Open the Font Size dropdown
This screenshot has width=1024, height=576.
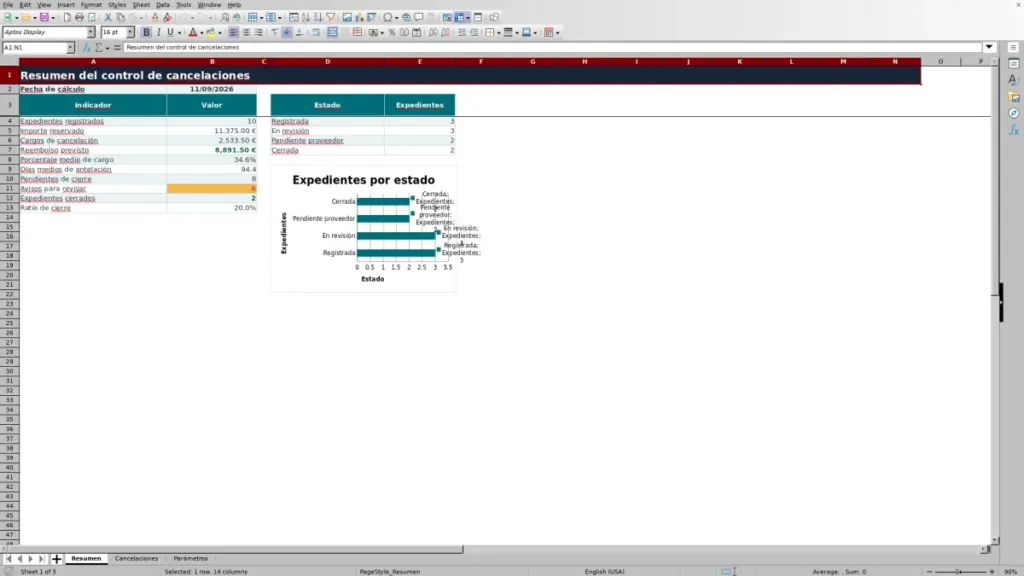click(x=130, y=32)
